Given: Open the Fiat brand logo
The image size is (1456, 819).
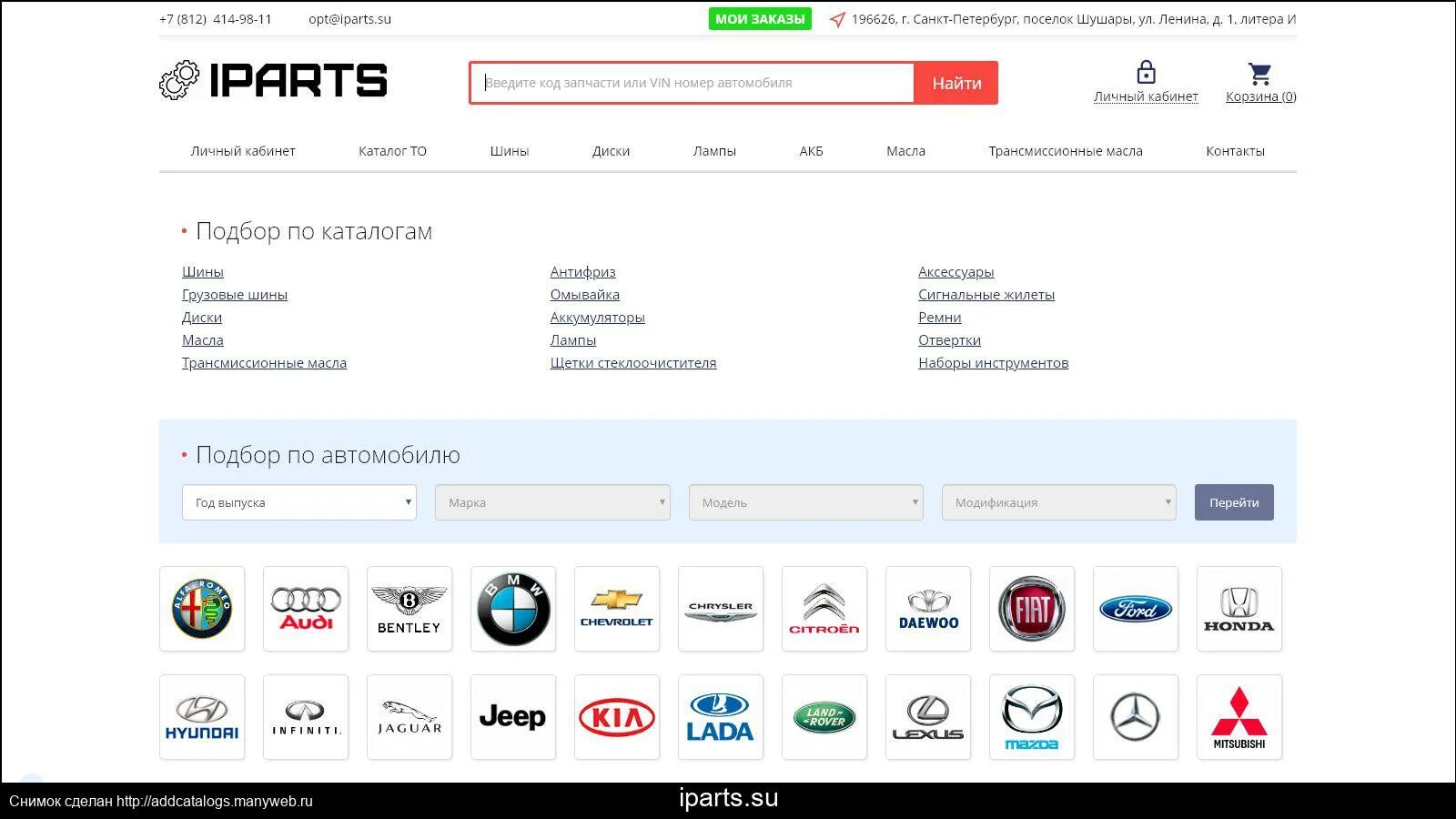Looking at the screenshot, I should [x=1032, y=609].
